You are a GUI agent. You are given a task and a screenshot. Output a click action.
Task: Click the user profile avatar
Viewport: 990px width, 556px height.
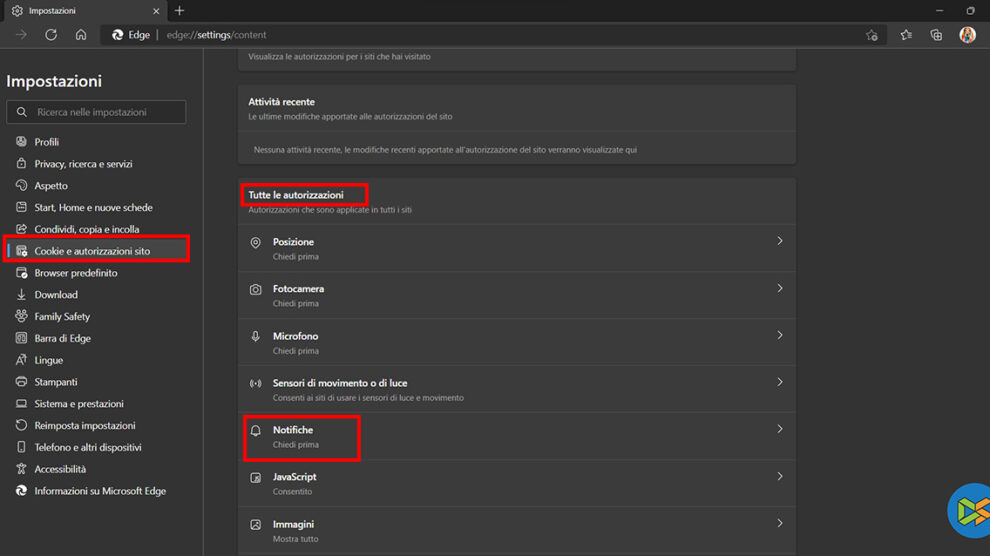coord(967,35)
